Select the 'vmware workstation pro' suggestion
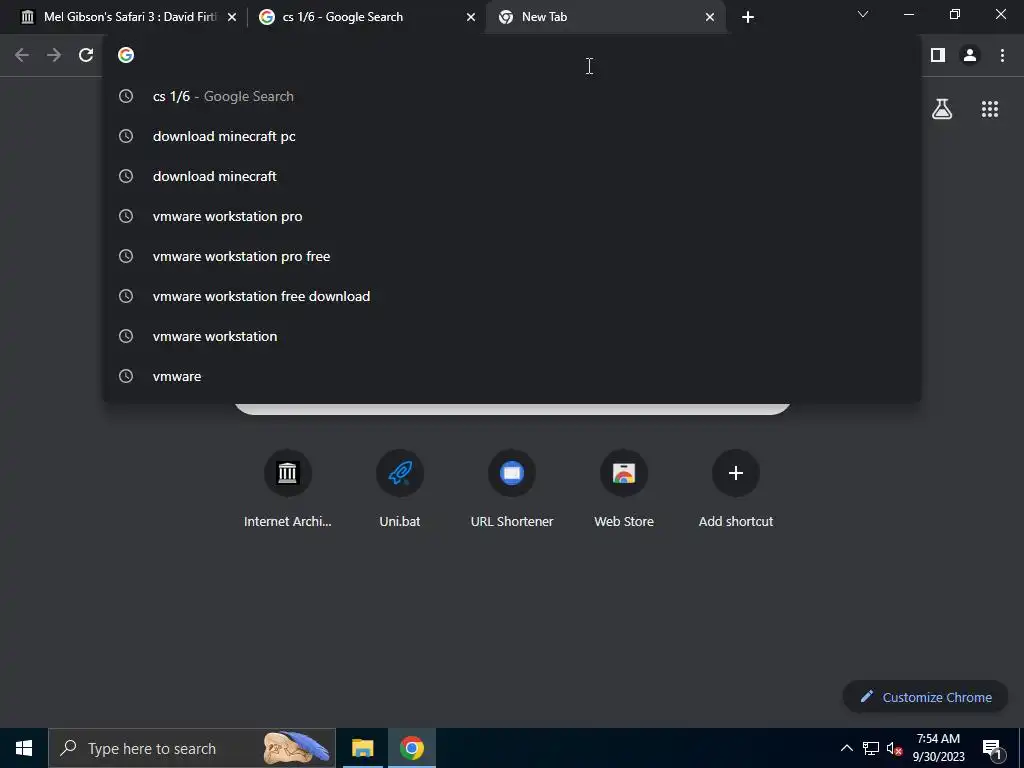1024x768 pixels. [x=512, y=216]
